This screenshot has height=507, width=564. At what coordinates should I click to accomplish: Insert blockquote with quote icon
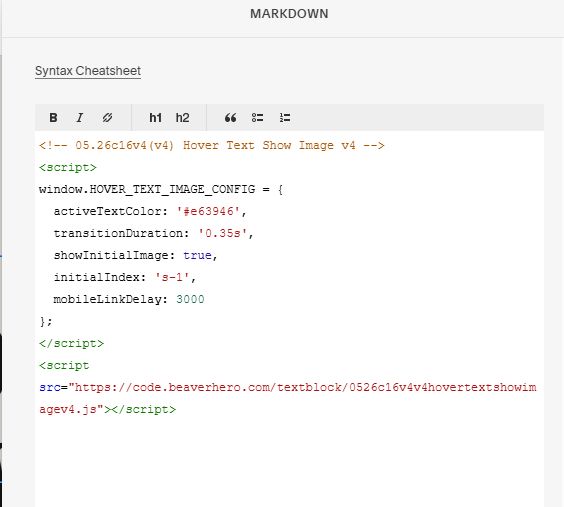[x=231, y=118]
